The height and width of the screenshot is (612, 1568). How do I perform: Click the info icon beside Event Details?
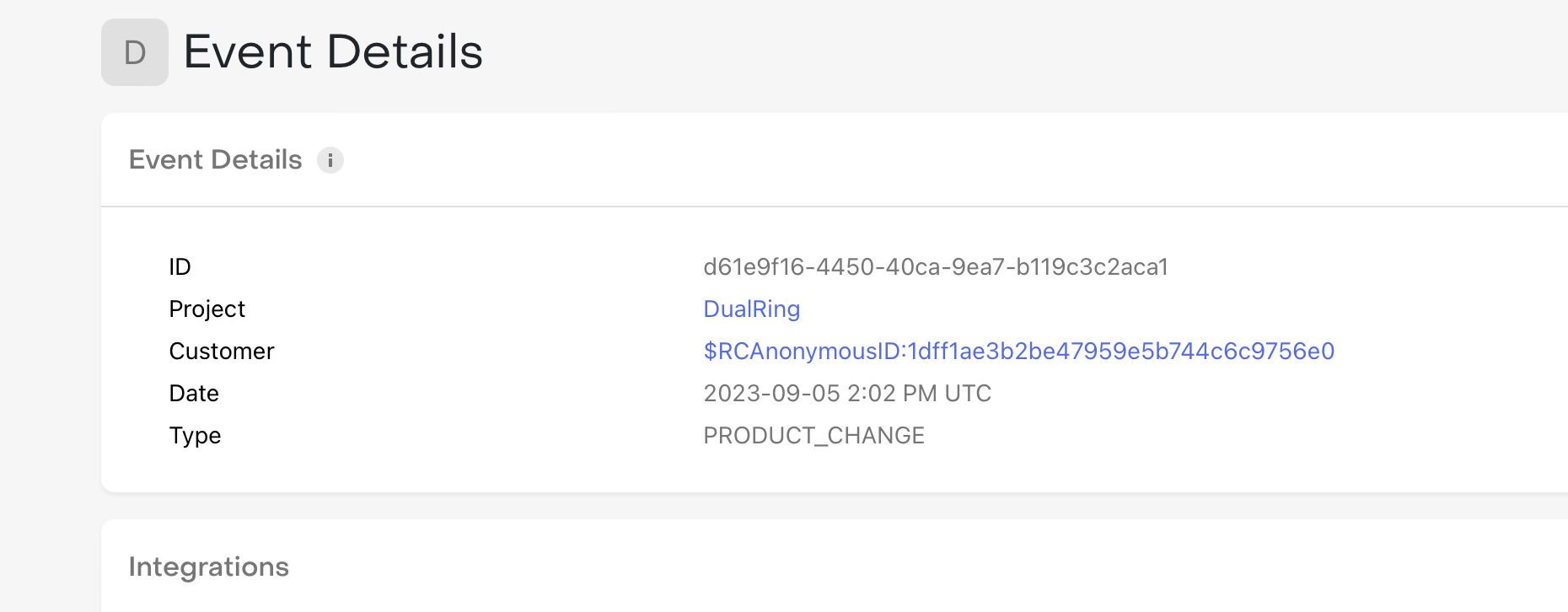330,160
